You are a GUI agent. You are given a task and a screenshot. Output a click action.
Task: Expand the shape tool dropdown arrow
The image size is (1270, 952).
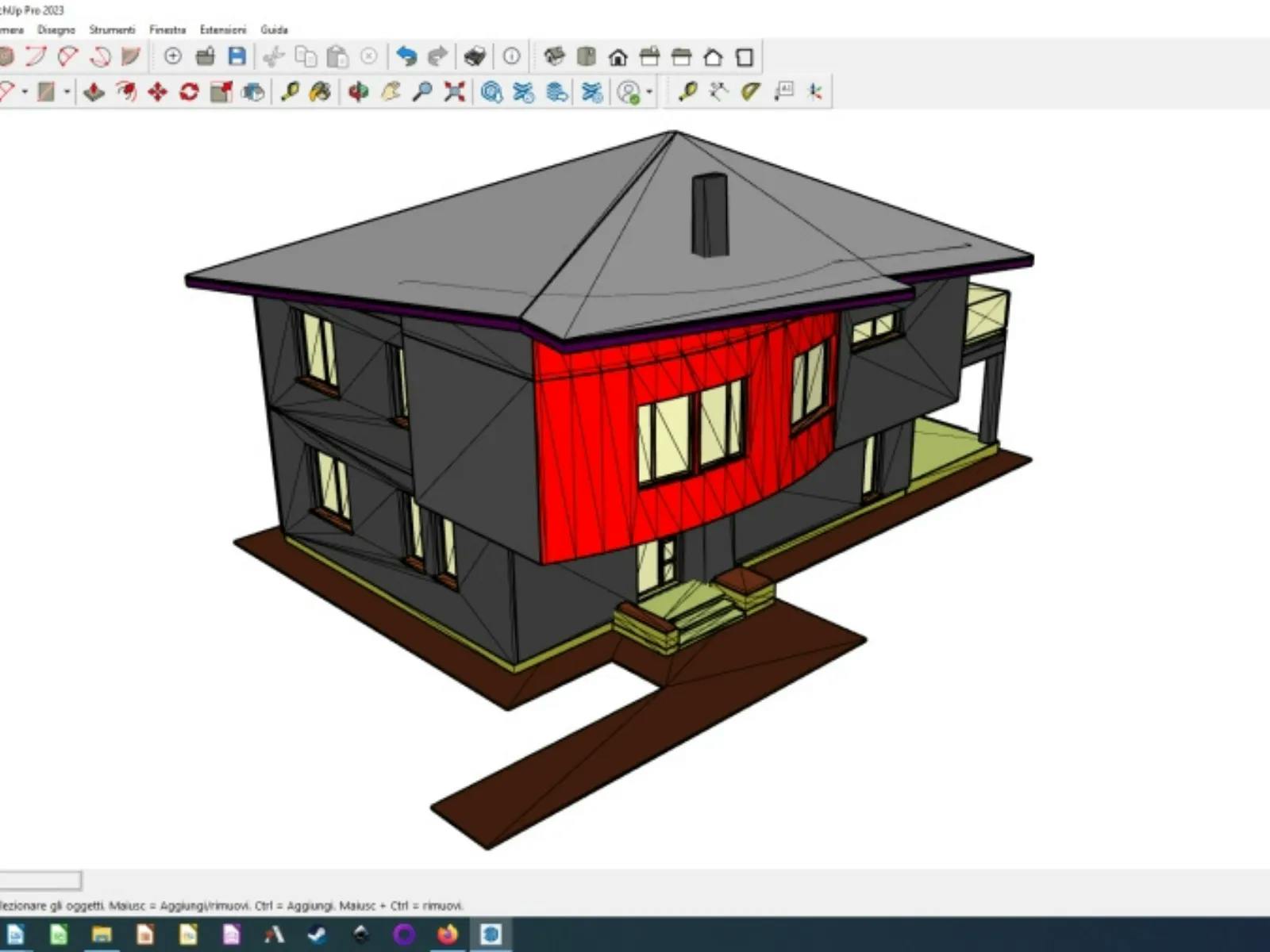pos(67,92)
